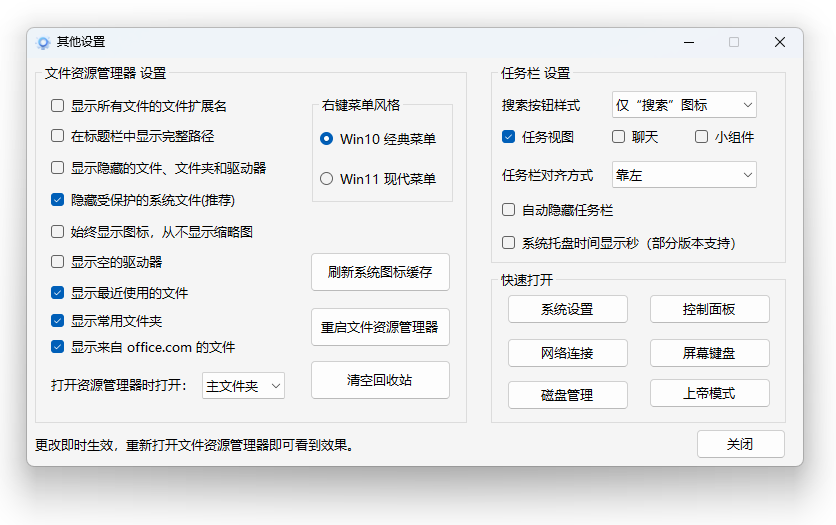Activate the 上帝模式 button
Viewport: 836px width, 525px height.
709,394
